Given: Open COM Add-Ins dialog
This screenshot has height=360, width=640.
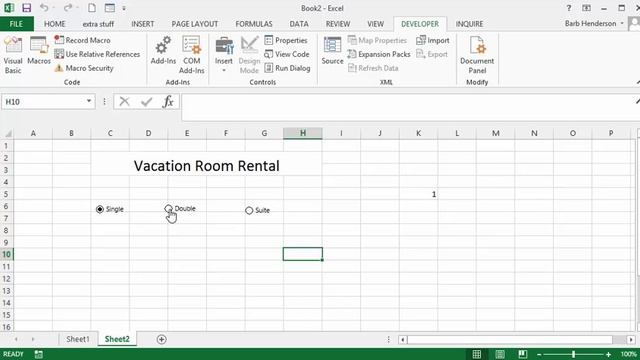Looking at the screenshot, I should point(191,55).
